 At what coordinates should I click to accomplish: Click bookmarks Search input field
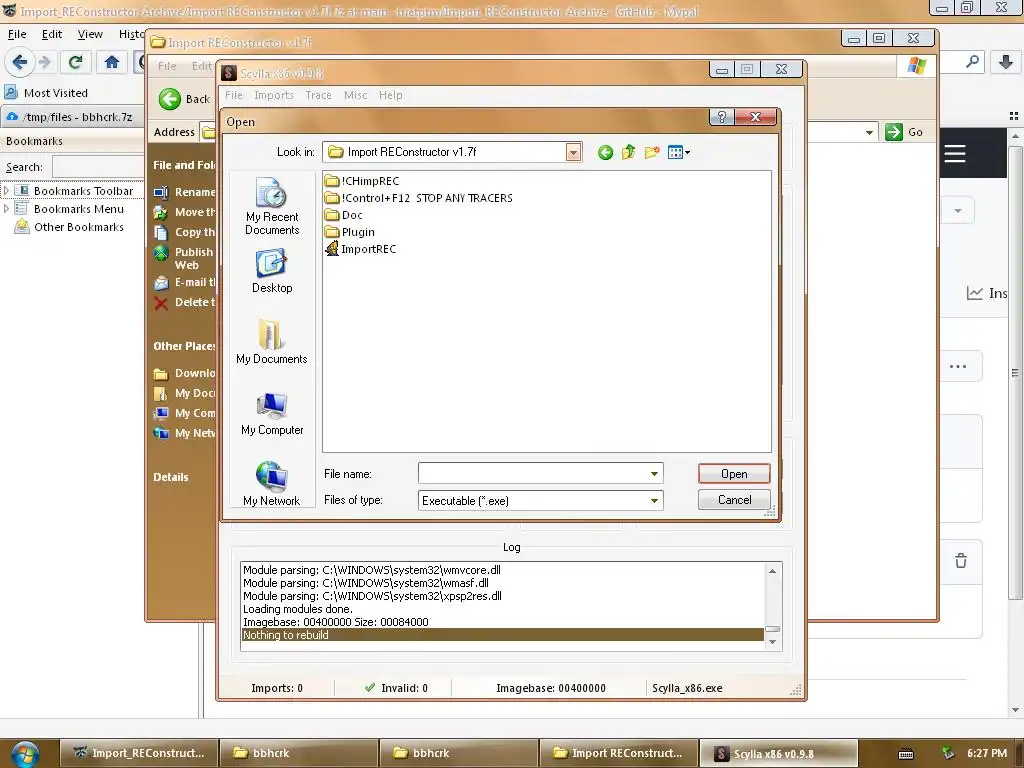click(x=98, y=167)
